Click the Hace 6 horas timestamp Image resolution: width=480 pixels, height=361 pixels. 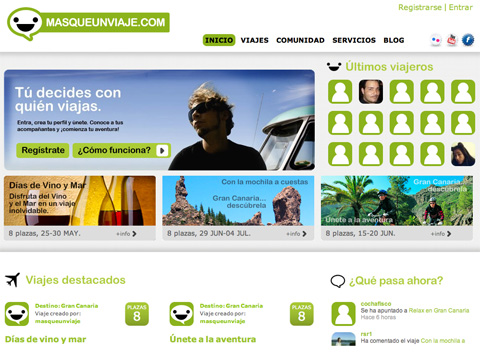click(x=378, y=317)
